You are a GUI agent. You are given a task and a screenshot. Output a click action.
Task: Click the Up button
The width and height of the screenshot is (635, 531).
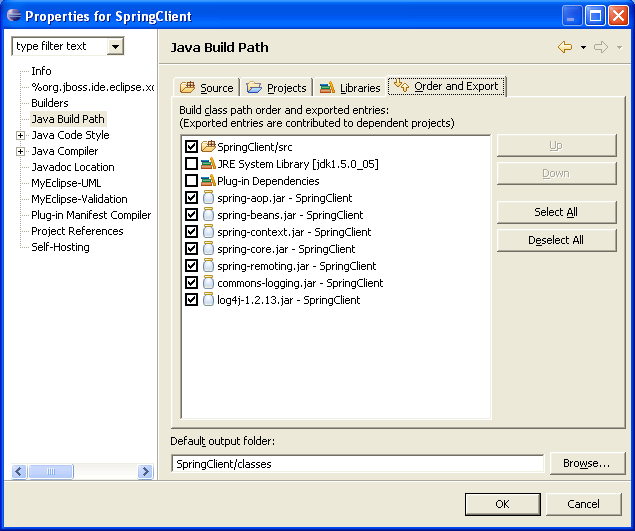[556, 145]
